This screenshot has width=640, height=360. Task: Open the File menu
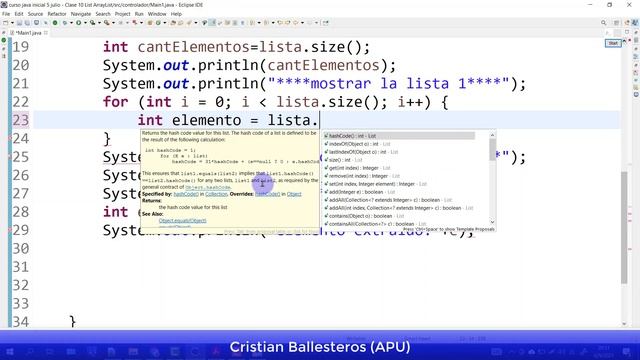(6, 14)
